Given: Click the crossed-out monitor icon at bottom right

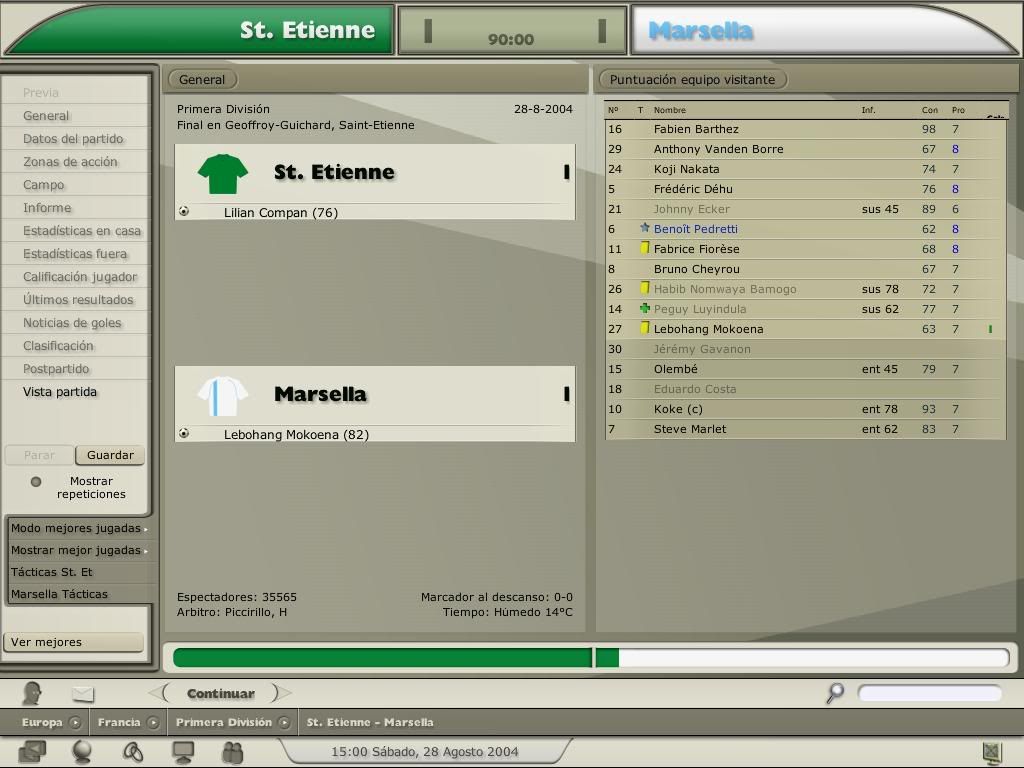Looking at the screenshot, I should (992, 752).
